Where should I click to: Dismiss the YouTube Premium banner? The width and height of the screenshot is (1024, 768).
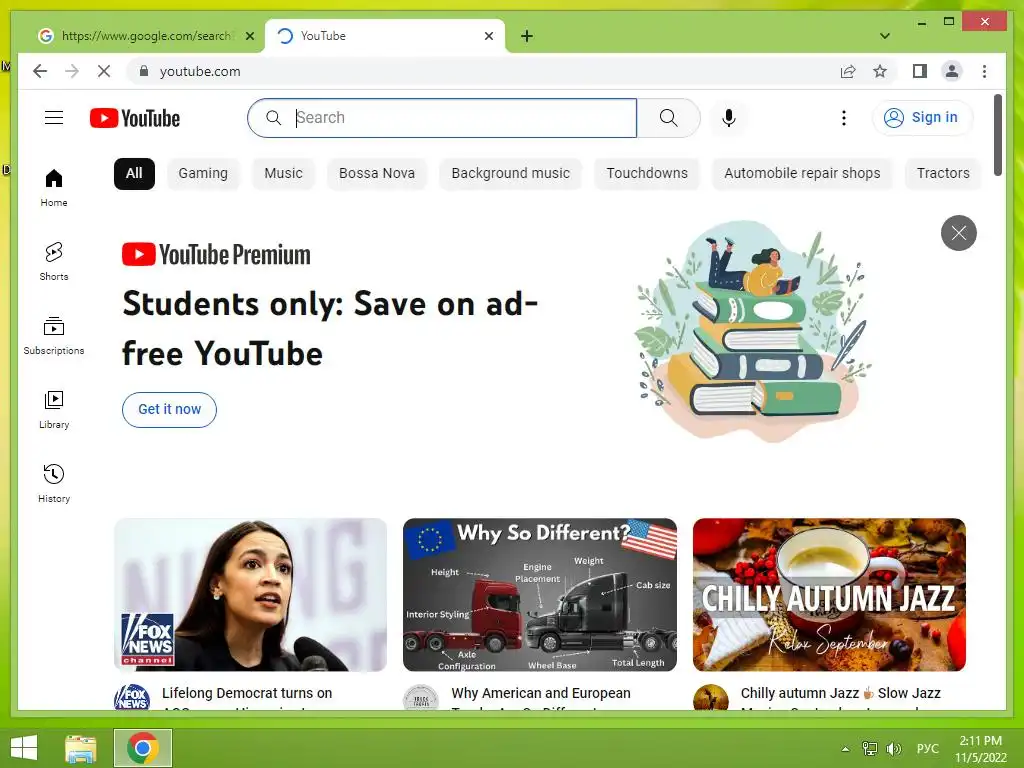tap(959, 232)
